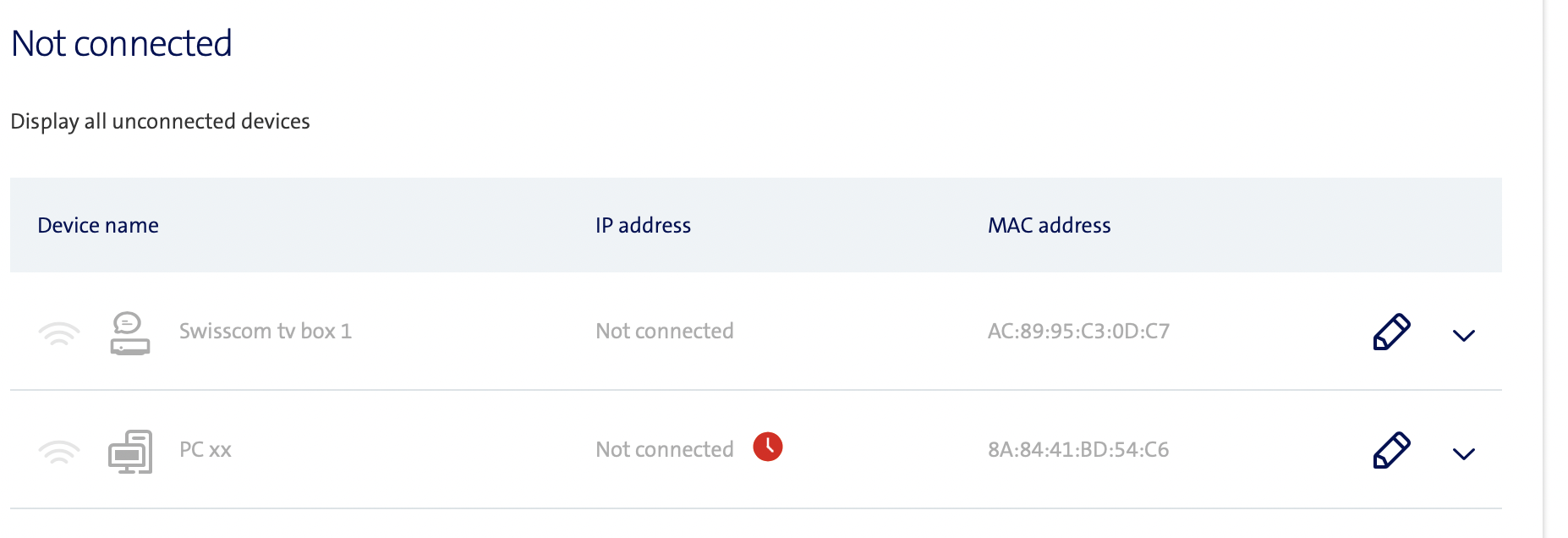Click the red clock status icon beside PC xx
Screen dimensions: 1568x538
pos(766,447)
